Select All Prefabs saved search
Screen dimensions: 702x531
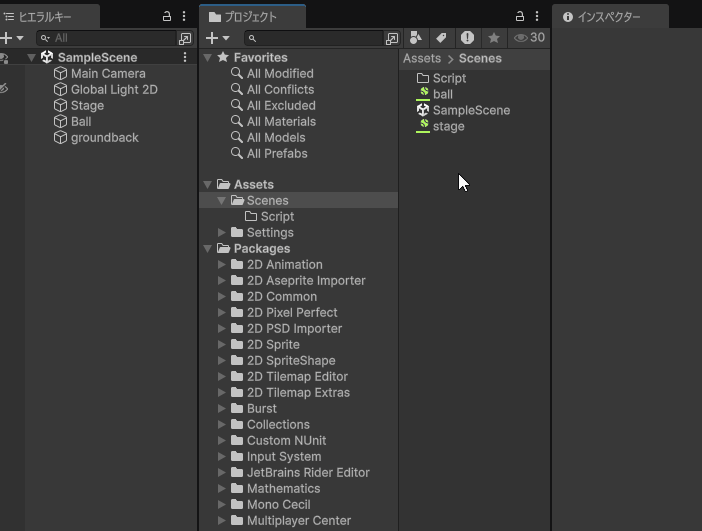point(277,154)
